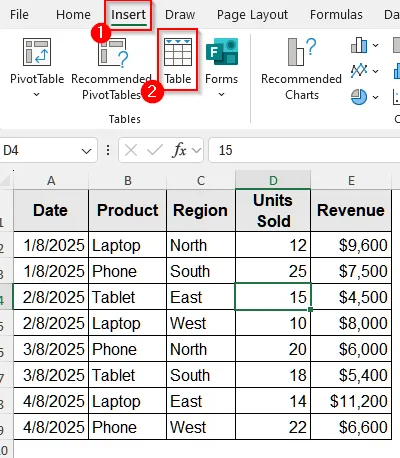Open the File tab
Image resolution: width=400 pixels, height=458 pixels.
19,15
